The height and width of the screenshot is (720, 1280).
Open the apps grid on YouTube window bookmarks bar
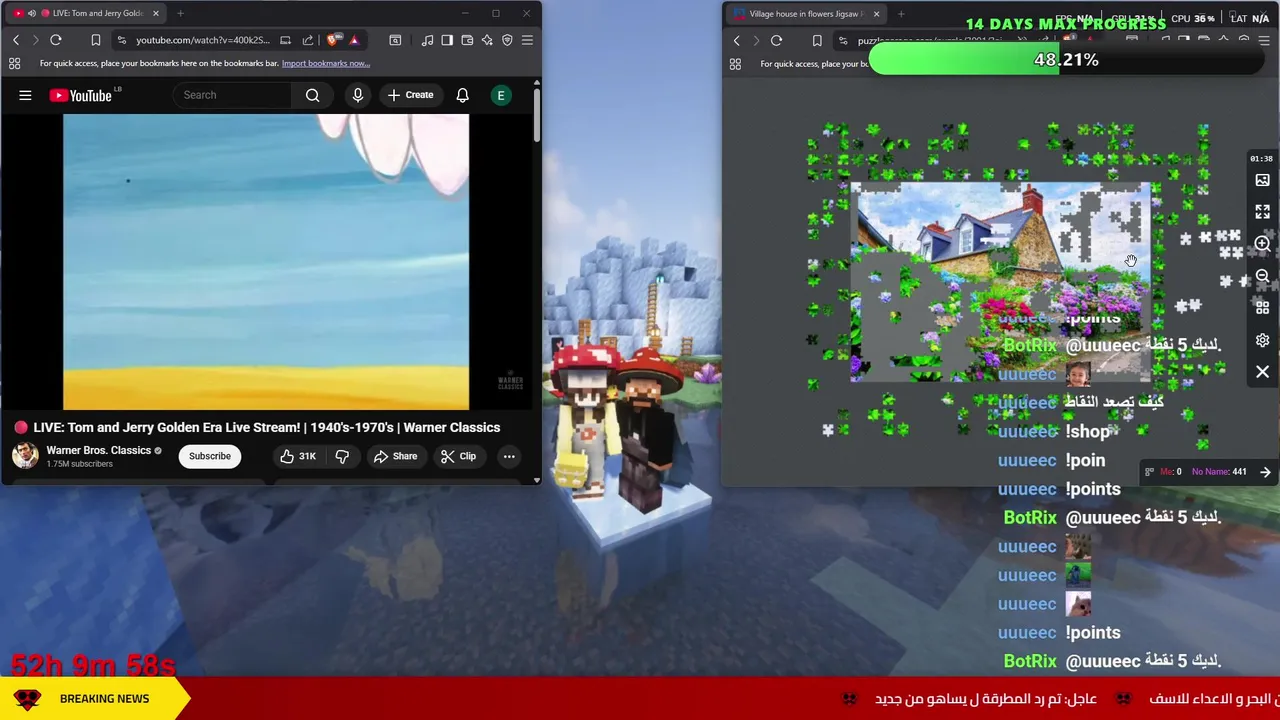15,63
